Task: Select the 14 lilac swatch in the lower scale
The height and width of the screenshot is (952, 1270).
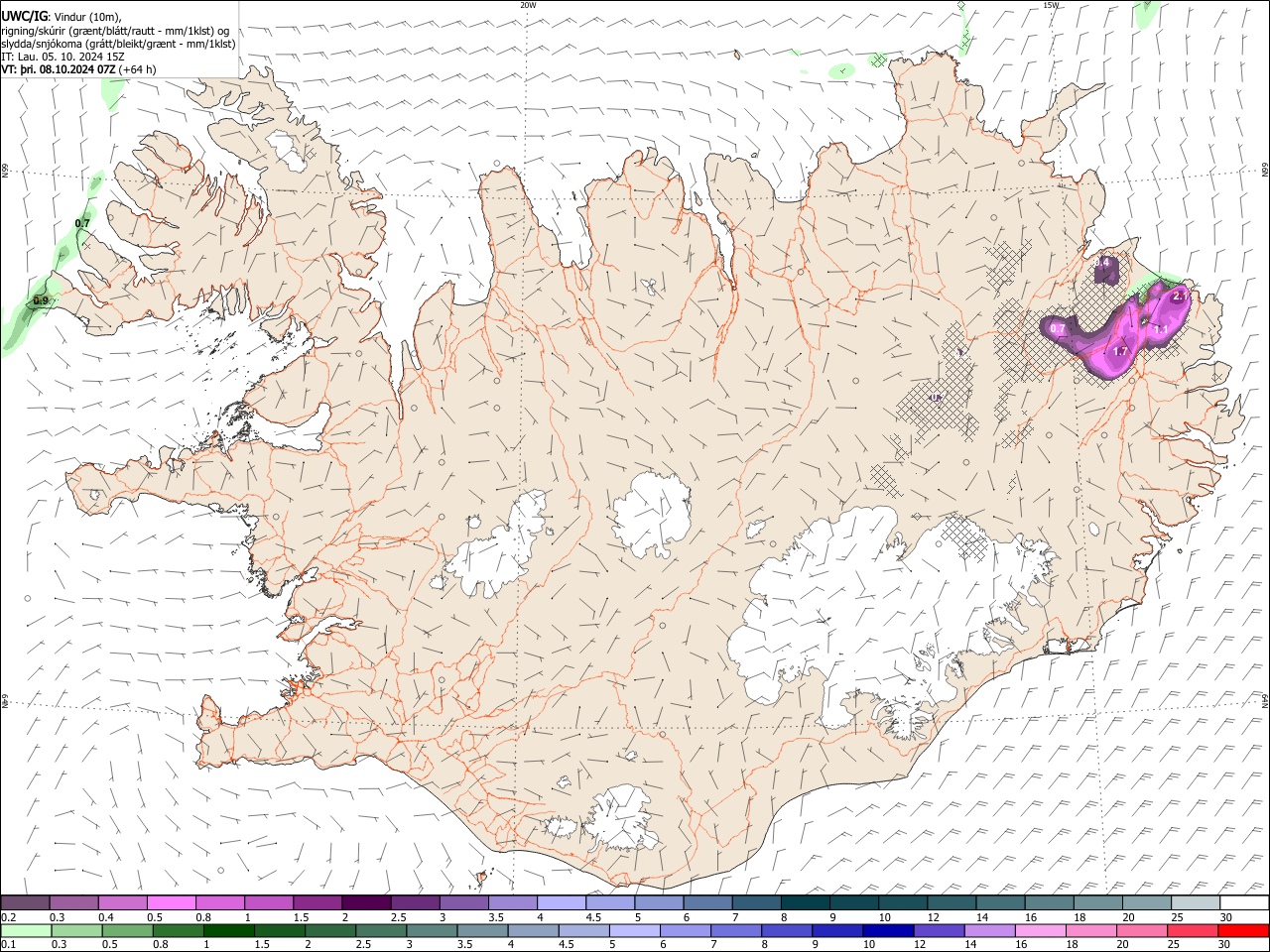Action: click(x=989, y=930)
